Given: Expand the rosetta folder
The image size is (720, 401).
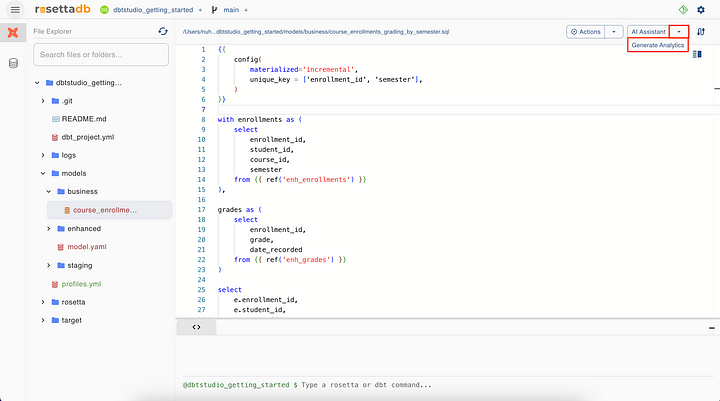Looking at the screenshot, I should click(43, 302).
